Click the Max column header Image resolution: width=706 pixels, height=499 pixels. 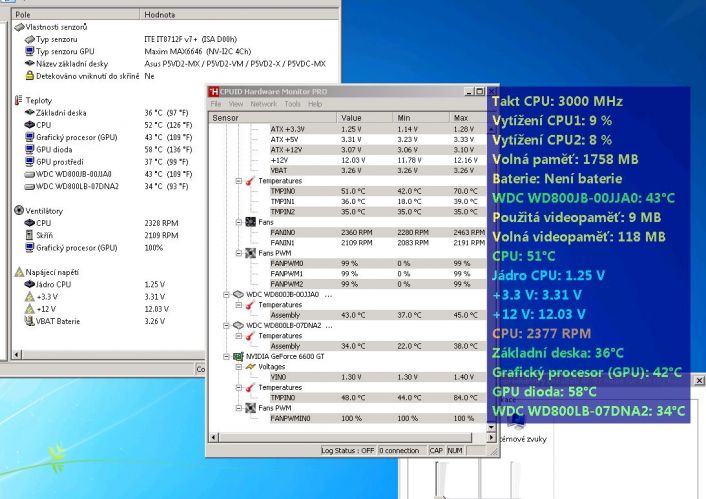468,118
